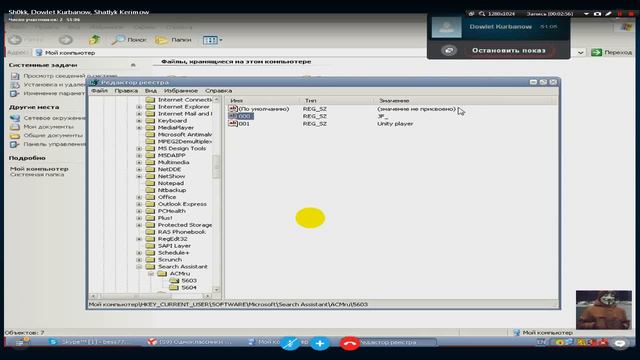Click the Сетевое окружение network icon
Image resolution: width=640 pixels, height=360 pixels.
point(15,118)
